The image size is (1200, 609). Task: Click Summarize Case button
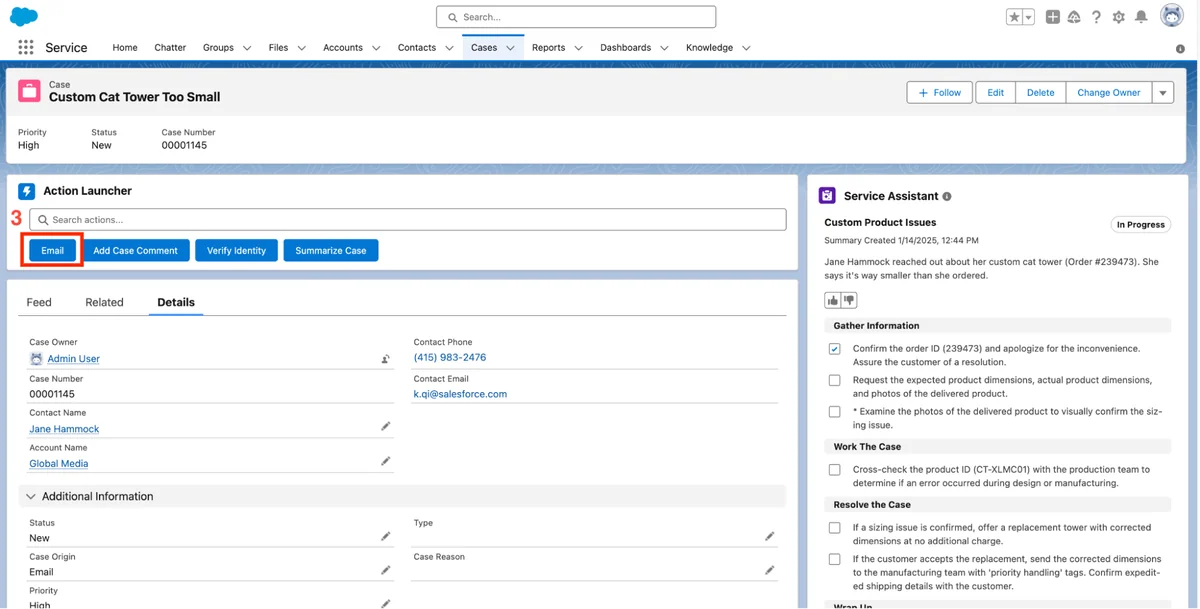click(x=331, y=250)
